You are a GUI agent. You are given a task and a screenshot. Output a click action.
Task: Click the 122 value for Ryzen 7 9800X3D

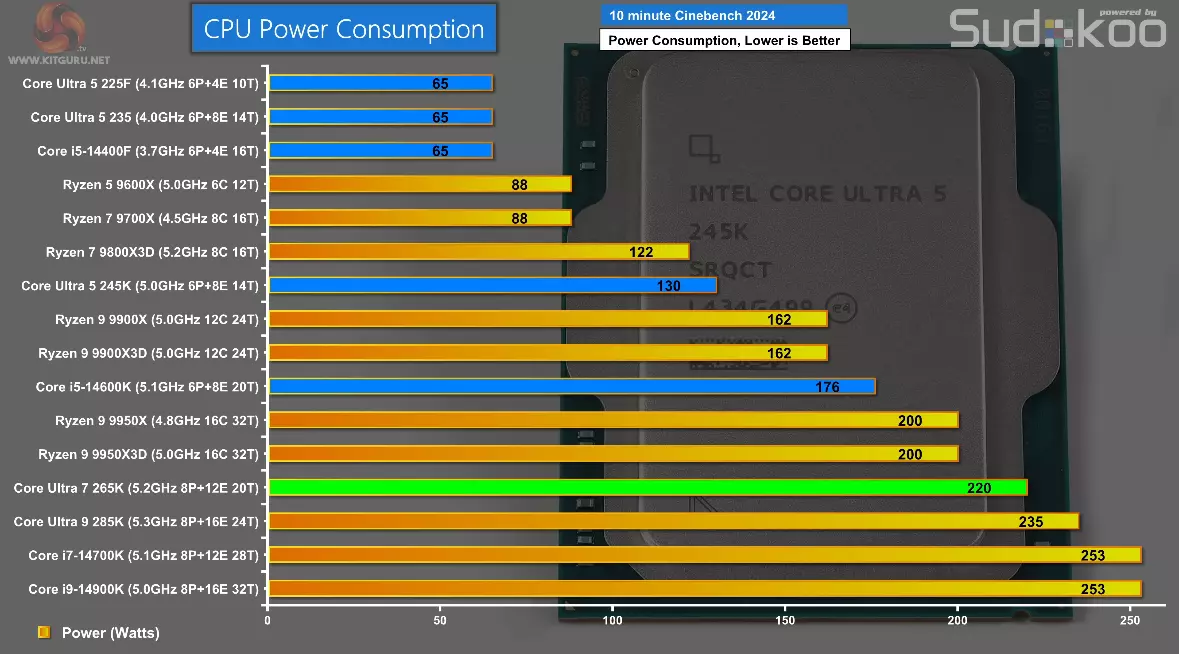click(641, 252)
